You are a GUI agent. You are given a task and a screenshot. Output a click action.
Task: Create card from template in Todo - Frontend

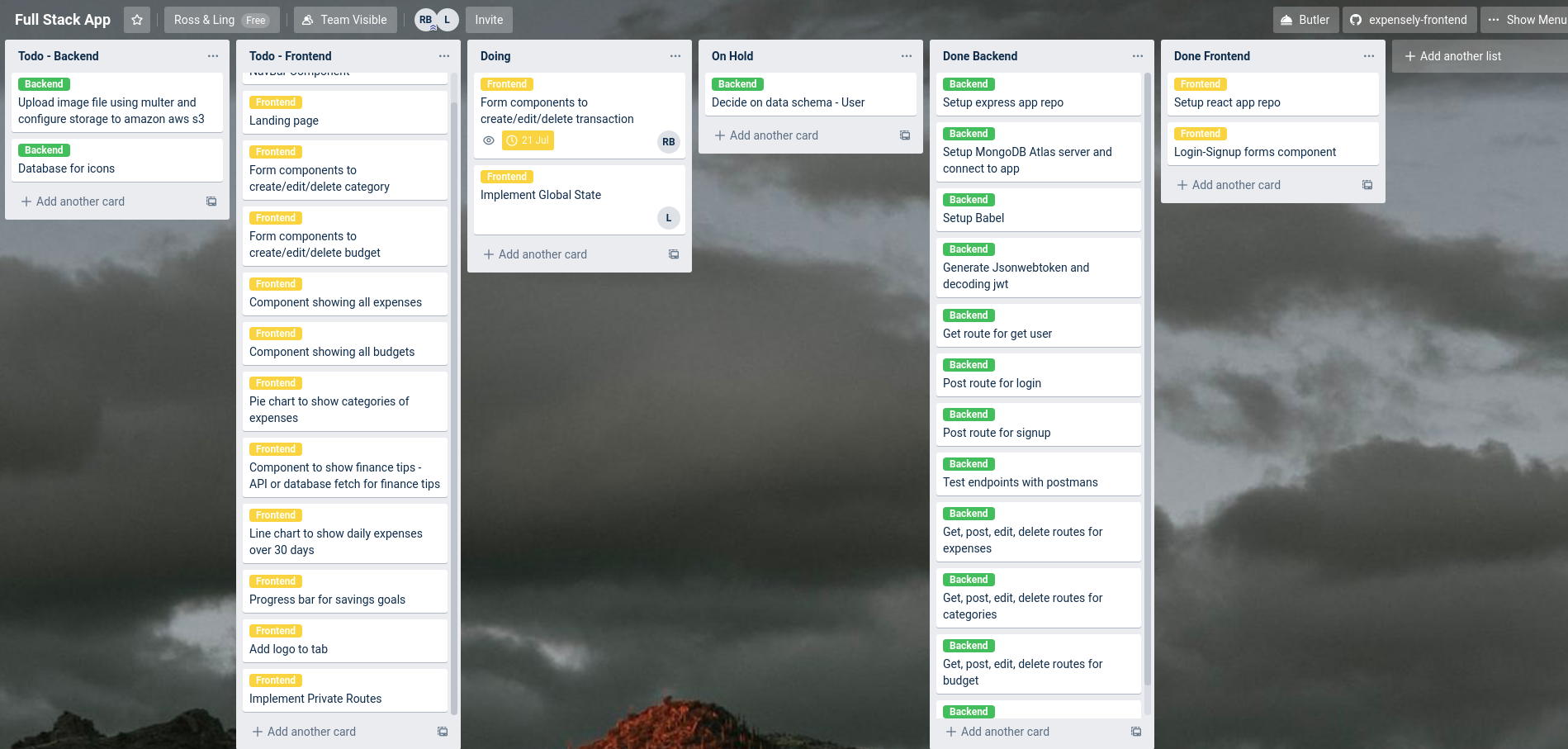pos(443,732)
